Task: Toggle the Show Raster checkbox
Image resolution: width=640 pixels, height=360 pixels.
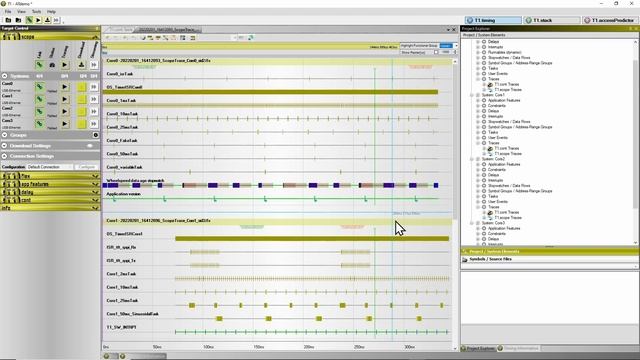Action: pos(436,52)
